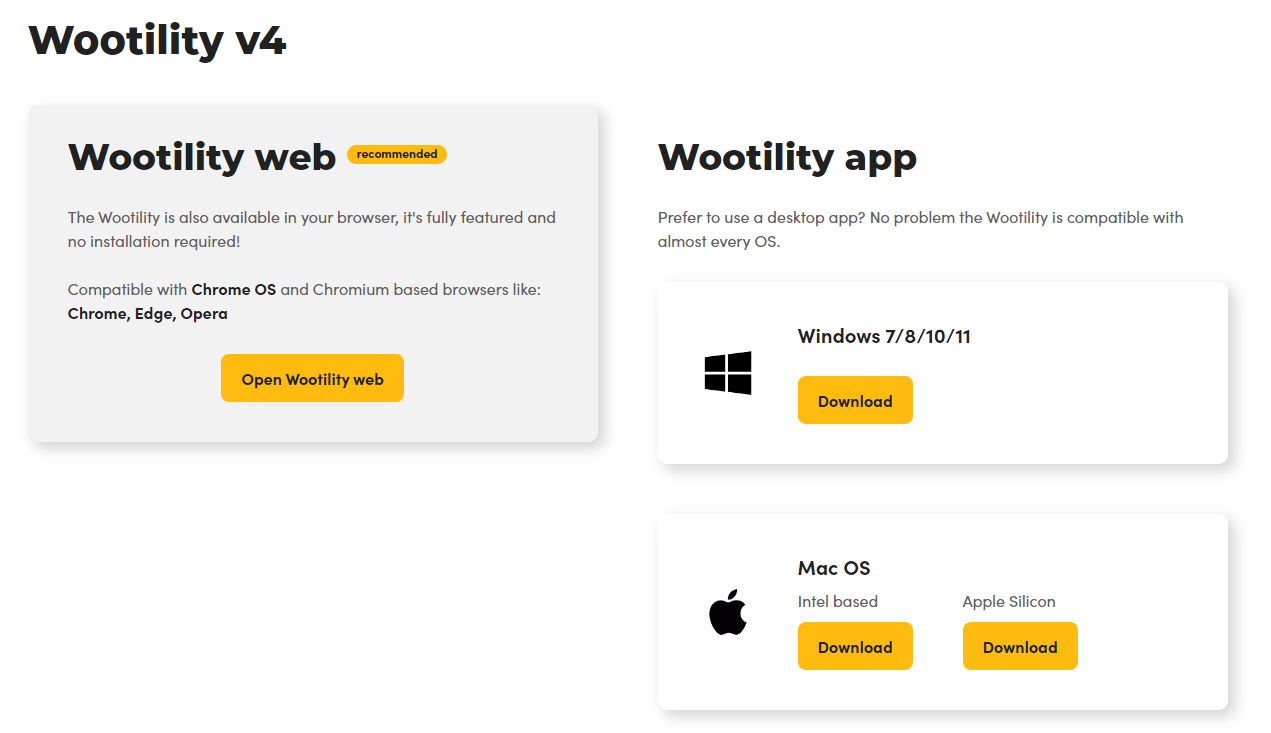This screenshot has width=1271, height=733.
Task: Download the Windows 7/8/10/11 app
Action: [x=855, y=401]
